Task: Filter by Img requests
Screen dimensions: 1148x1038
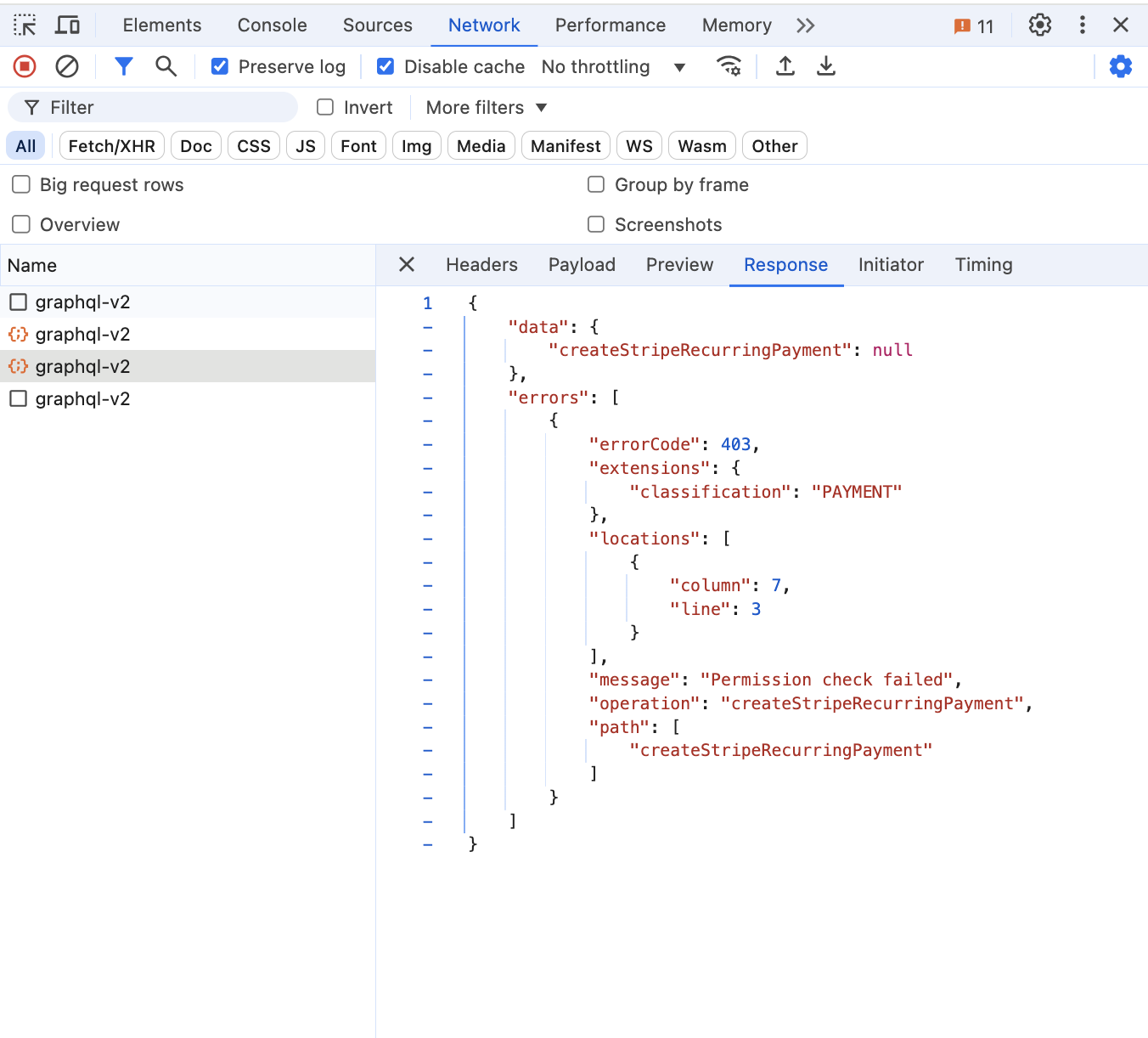Action: (x=417, y=146)
